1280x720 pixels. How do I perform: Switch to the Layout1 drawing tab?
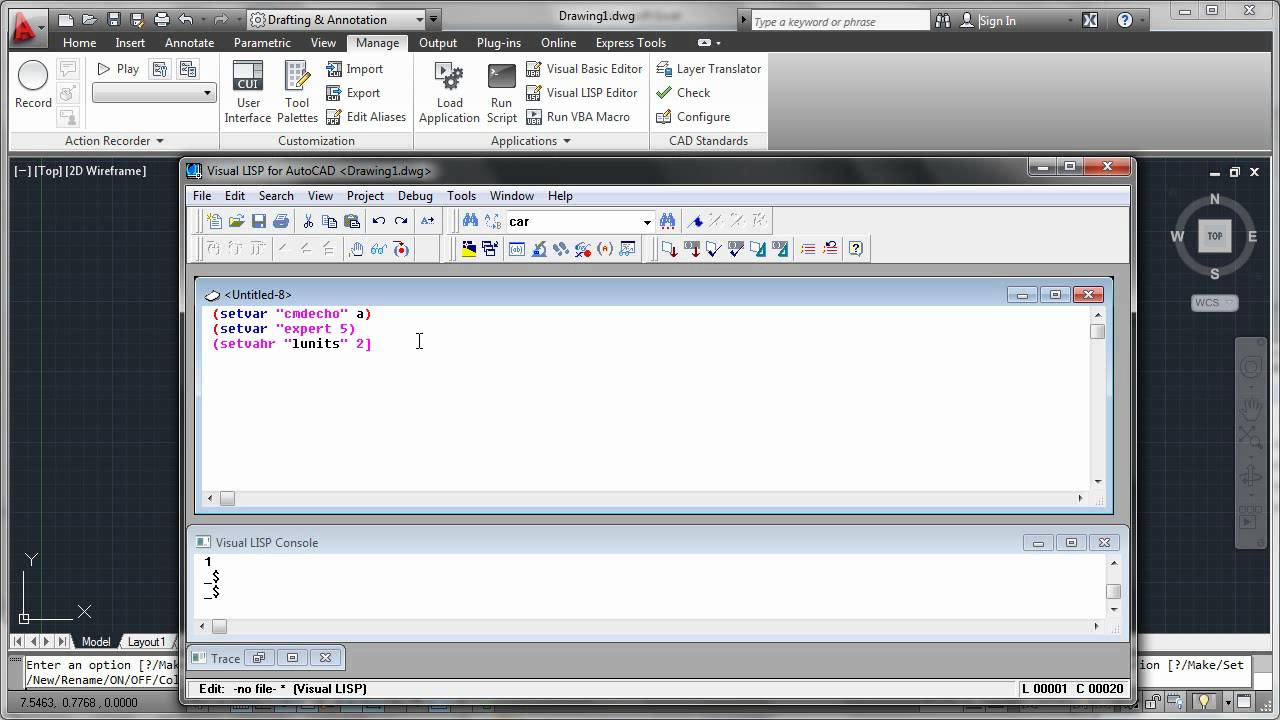click(146, 642)
